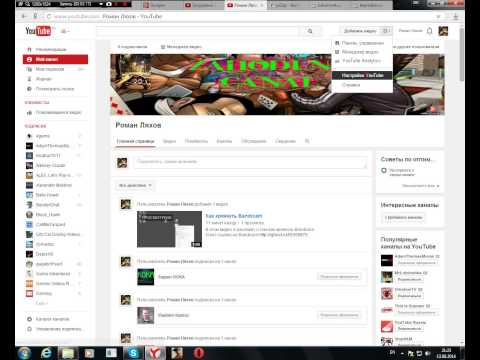The width and height of the screenshot is (480, 360).
Task: Click the YouTube logo
Action: tap(38, 31)
